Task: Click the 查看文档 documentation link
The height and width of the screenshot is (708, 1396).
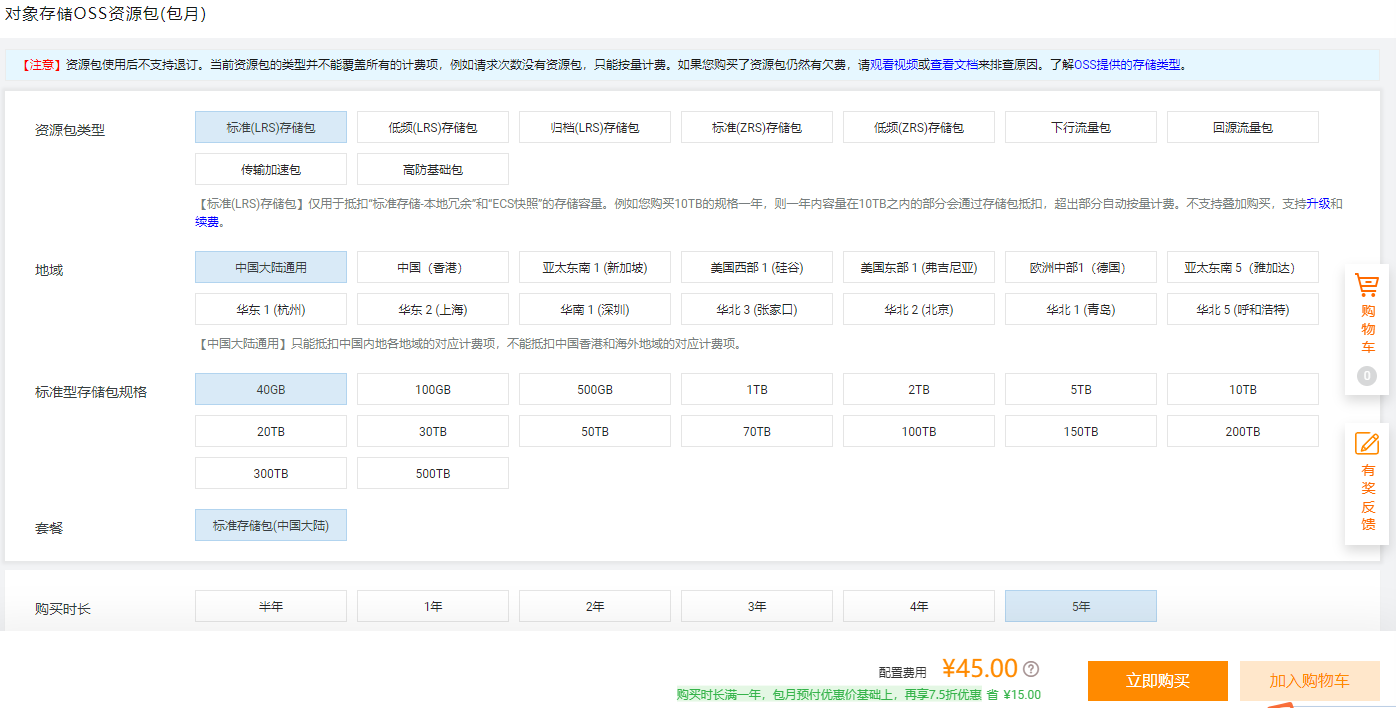Action: pyautogui.click(x=953, y=63)
